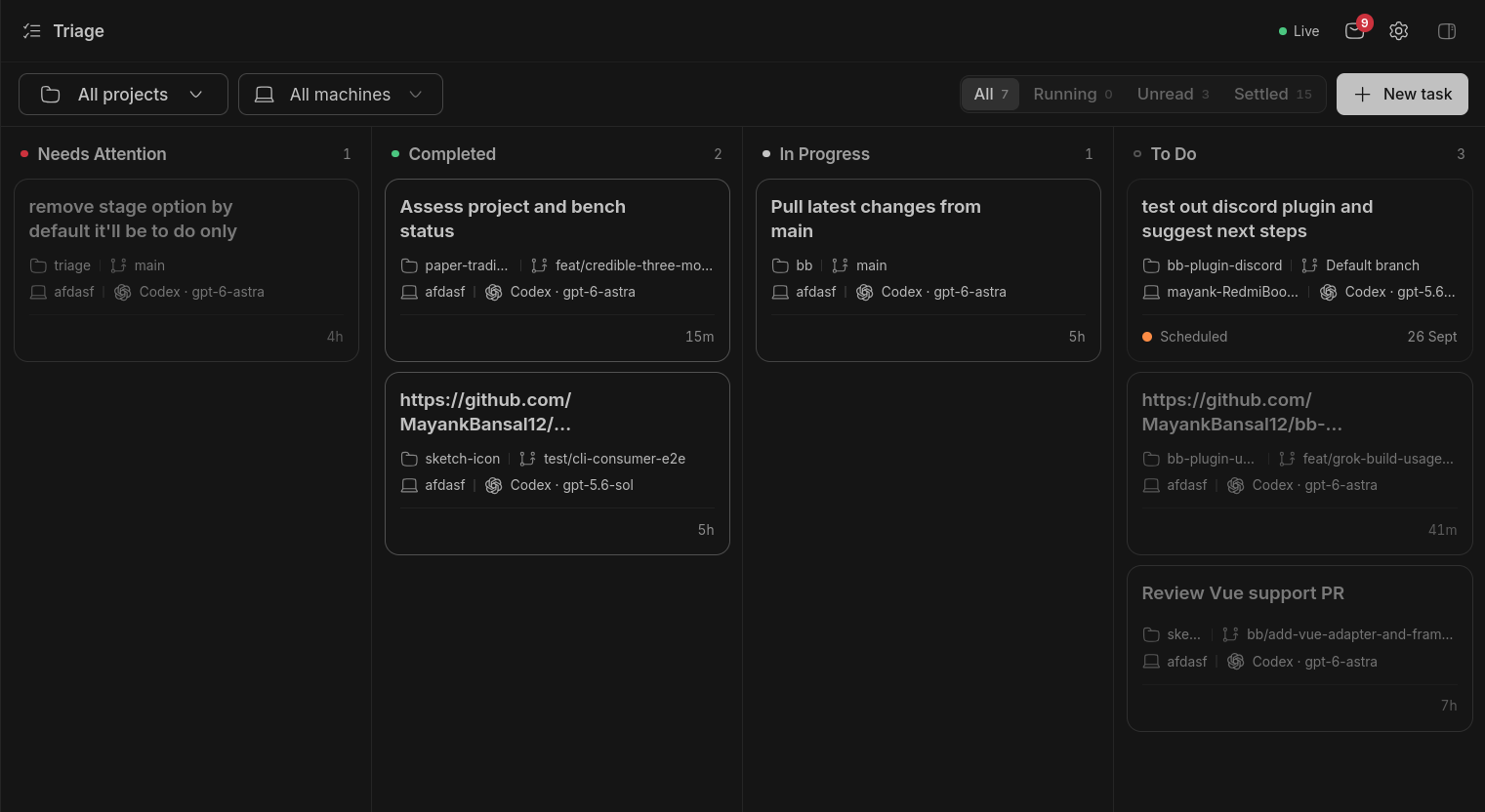
Task: Open the 'Assess project and bench status' task
Action: 557,270
